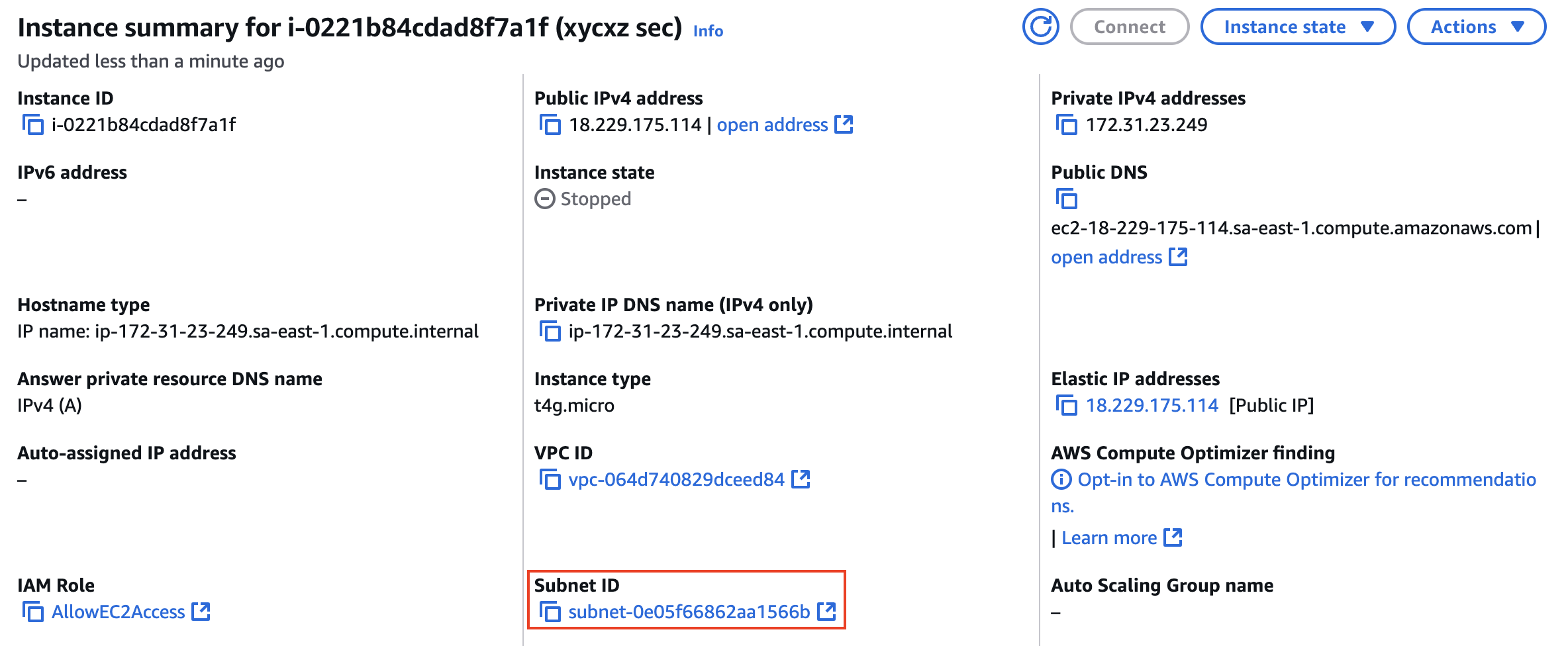This screenshot has width=1568, height=646.
Task: Copy the IAM Role name
Action: pyautogui.click(x=34, y=612)
